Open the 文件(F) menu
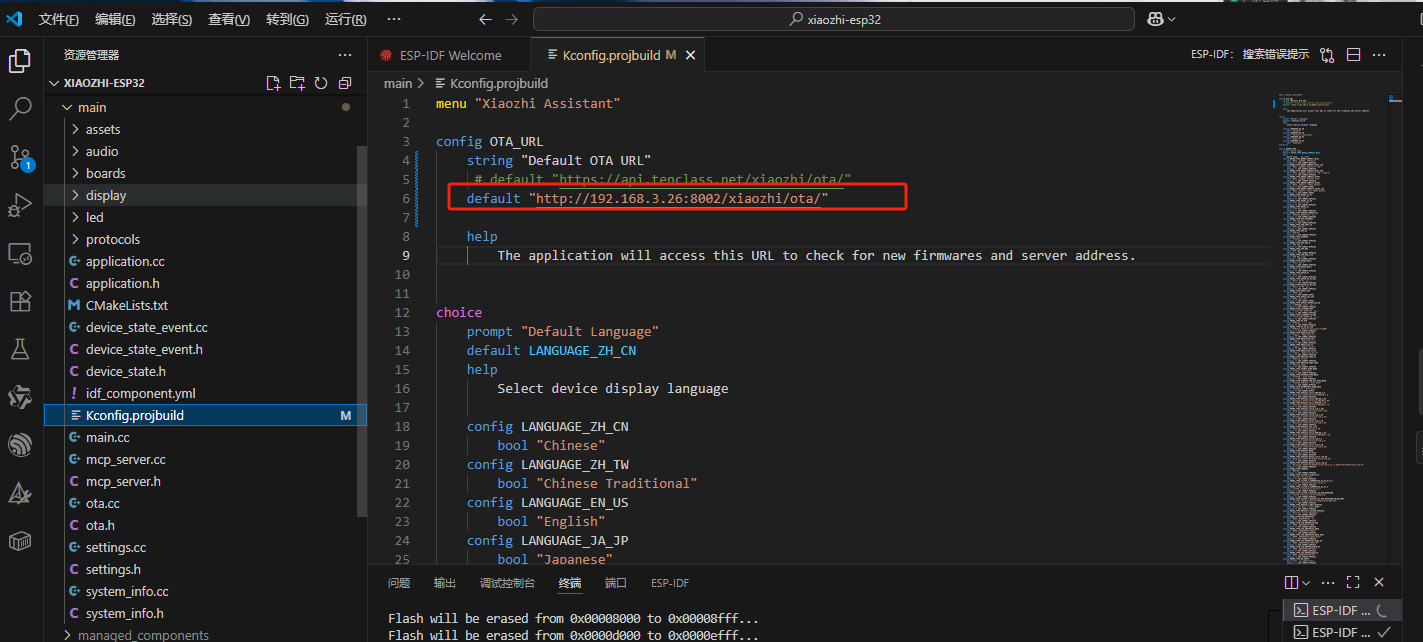Screen dimensions: 1423x642 (59, 19)
